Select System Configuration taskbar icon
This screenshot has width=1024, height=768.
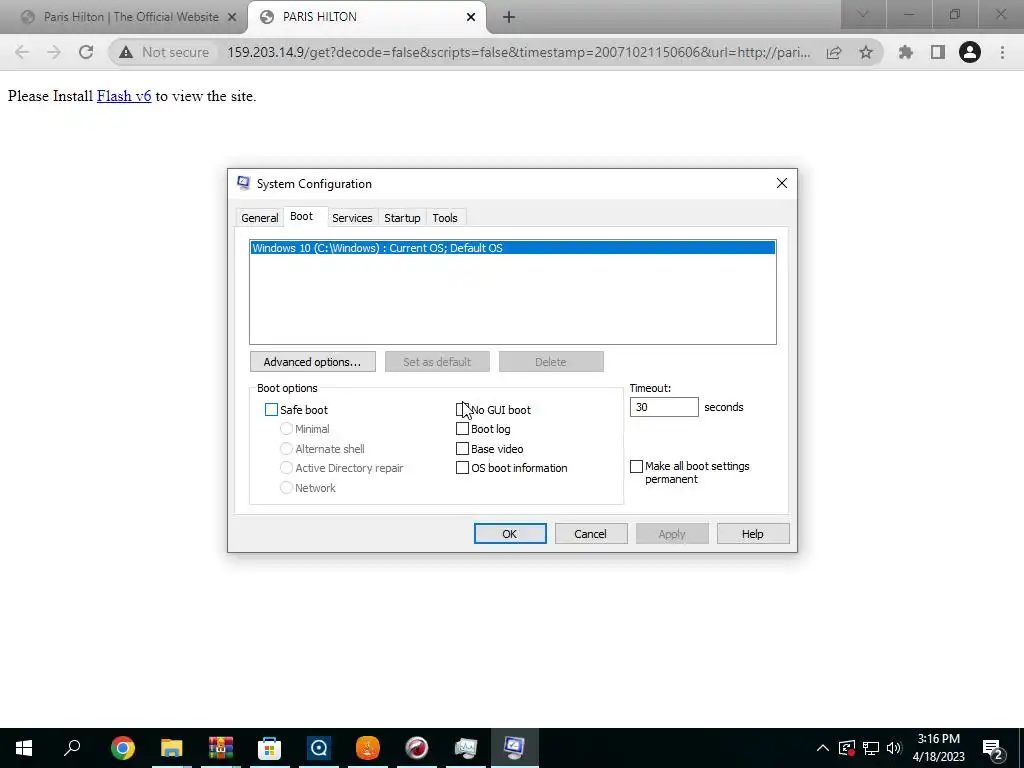pos(515,748)
